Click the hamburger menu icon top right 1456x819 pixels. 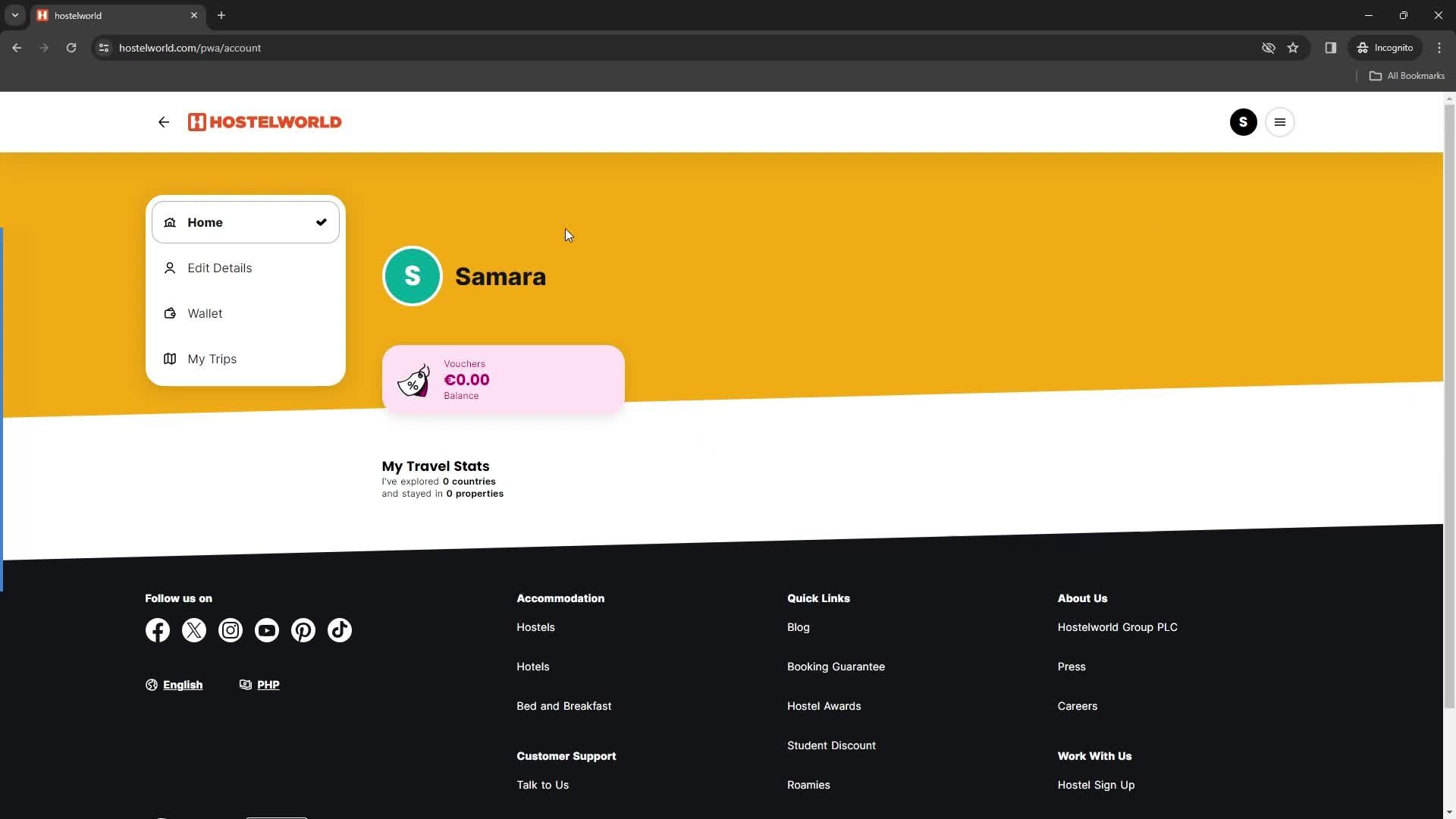pos(1281,122)
